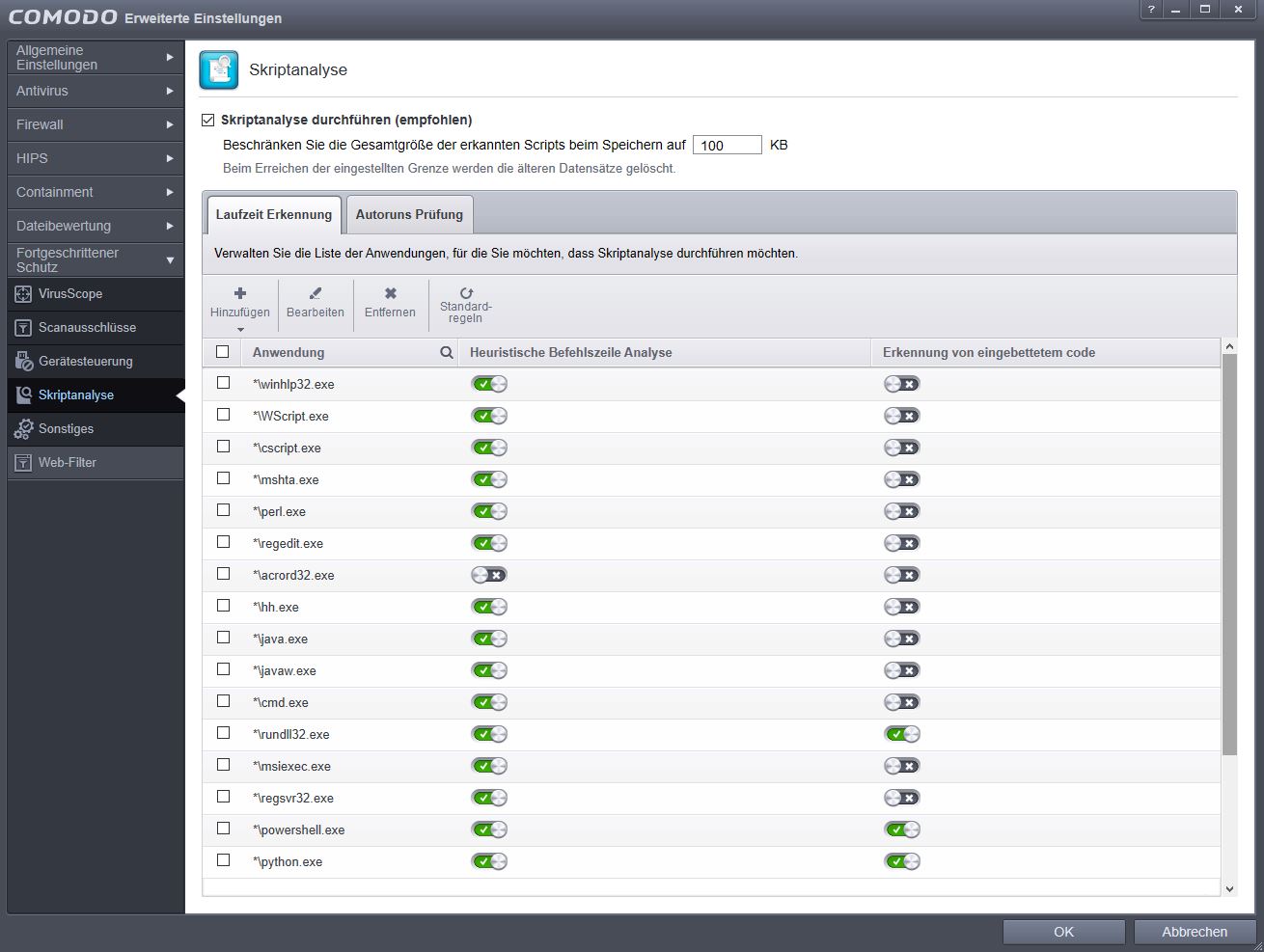Image resolution: width=1264 pixels, height=952 pixels.
Task: Open Scanausschlüsse in the sidebar
Action: (95, 328)
